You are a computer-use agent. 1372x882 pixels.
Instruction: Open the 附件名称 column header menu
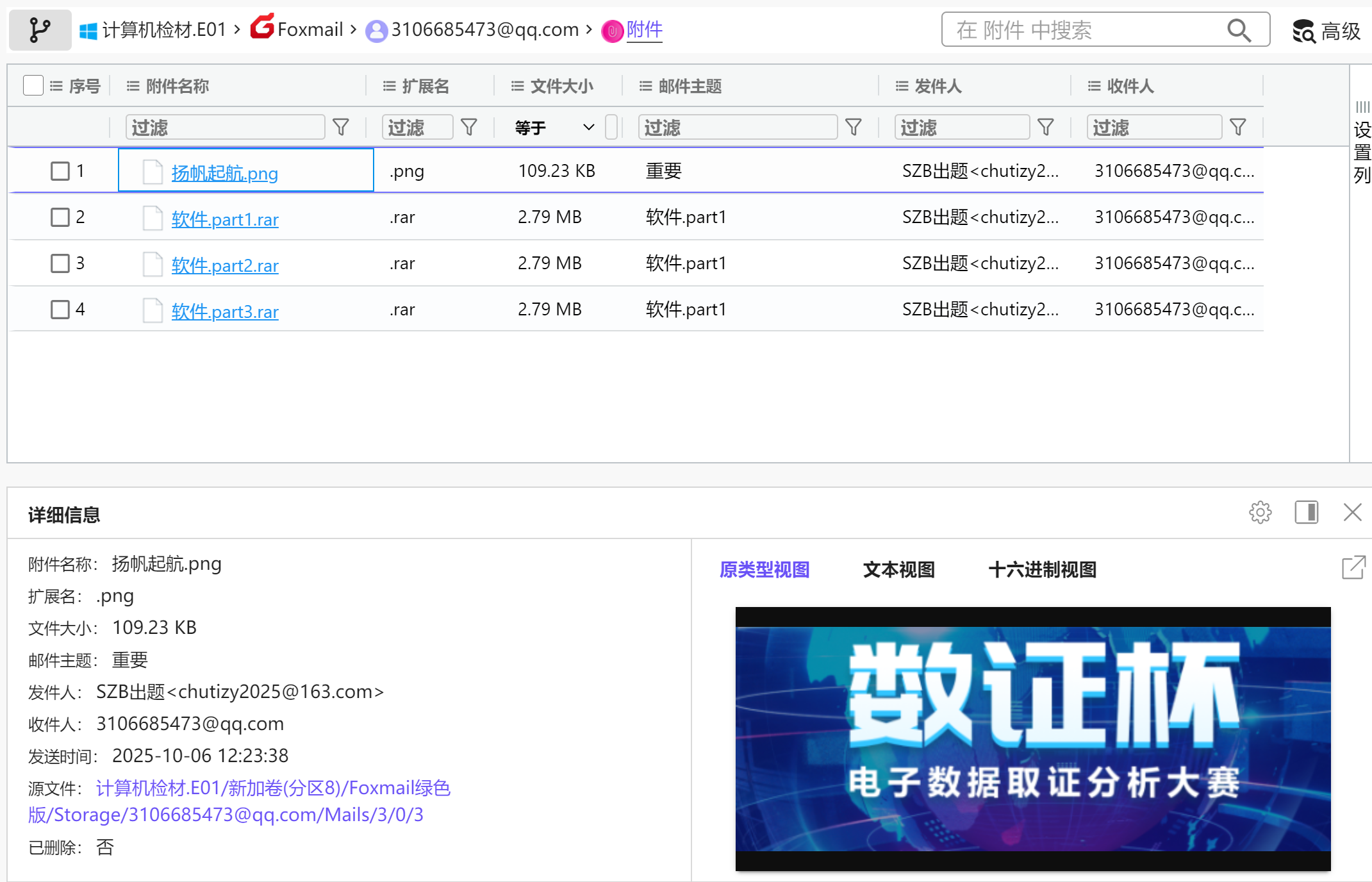tap(133, 86)
